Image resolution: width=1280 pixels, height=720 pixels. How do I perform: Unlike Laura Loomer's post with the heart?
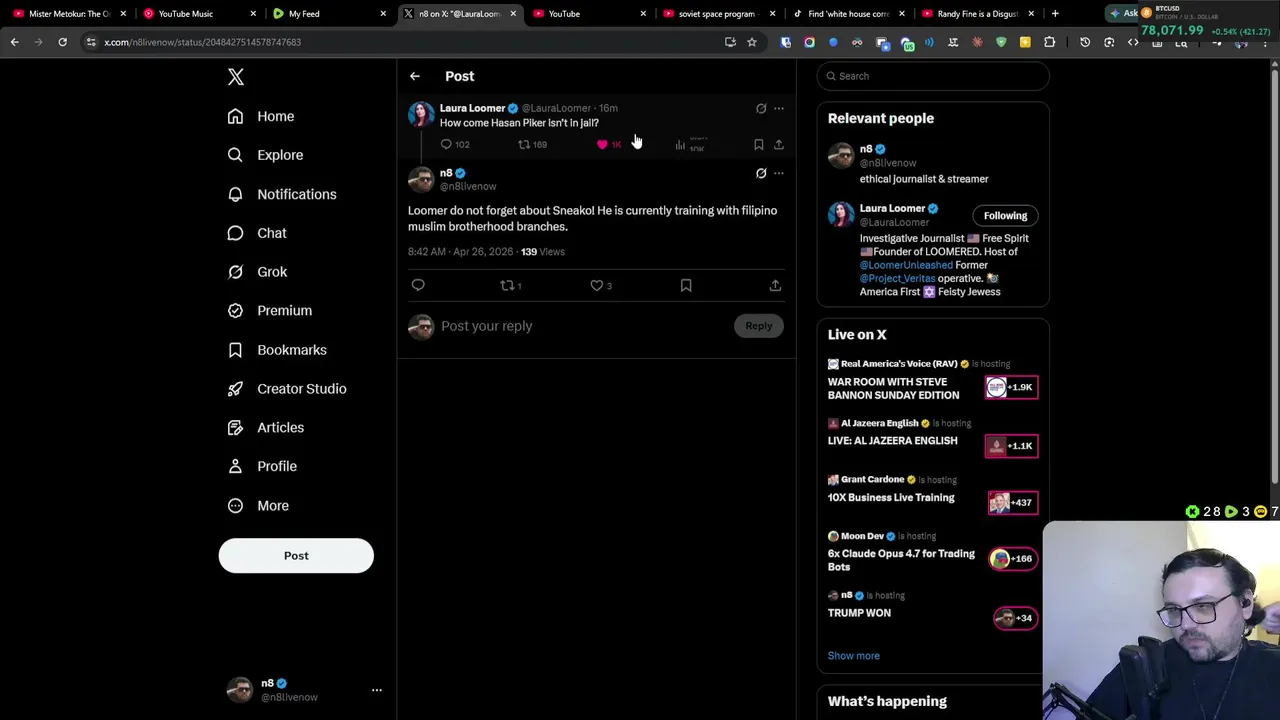click(602, 144)
